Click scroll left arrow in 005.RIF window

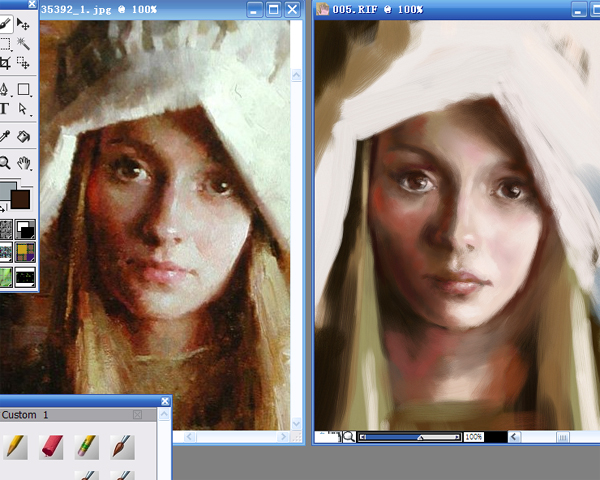click(x=514, y=437)
